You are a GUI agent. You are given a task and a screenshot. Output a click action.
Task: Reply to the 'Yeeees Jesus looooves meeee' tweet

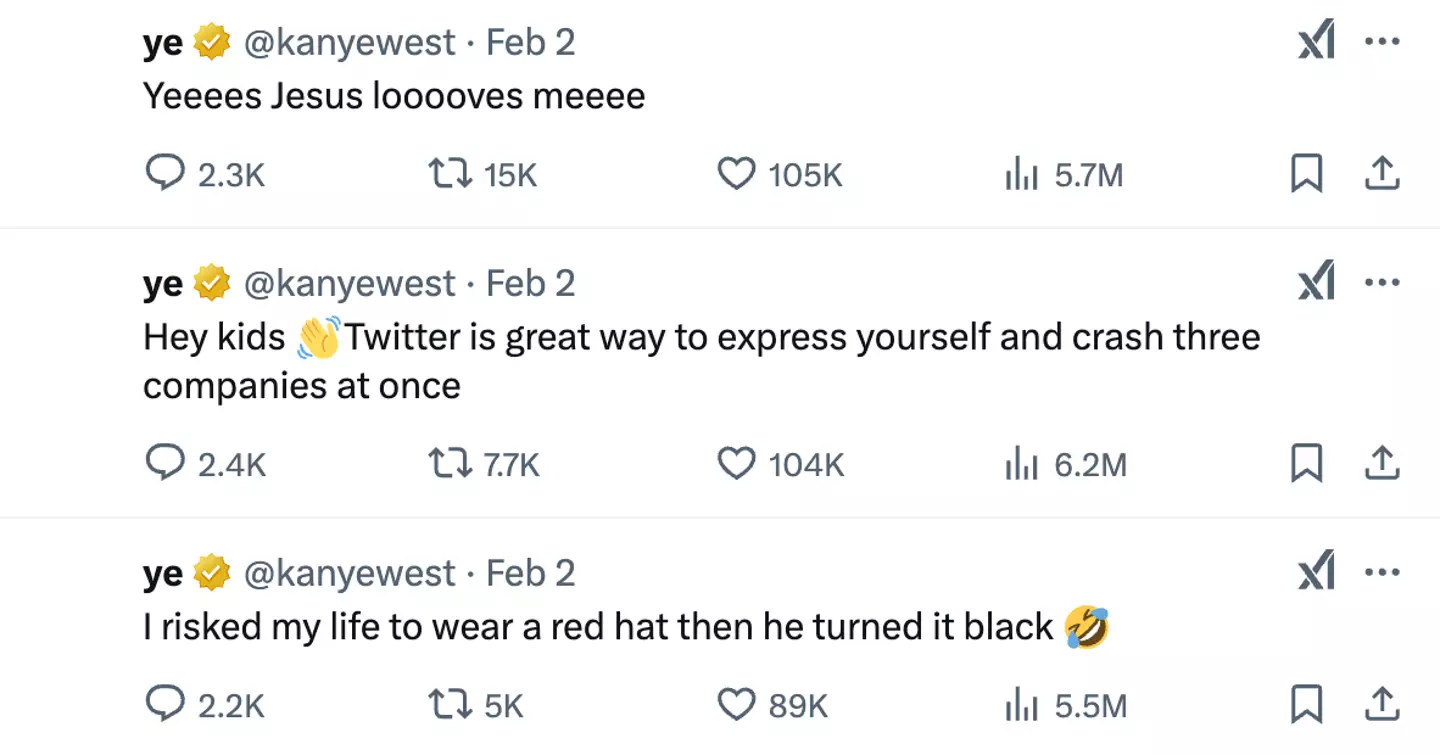[168, 174]
